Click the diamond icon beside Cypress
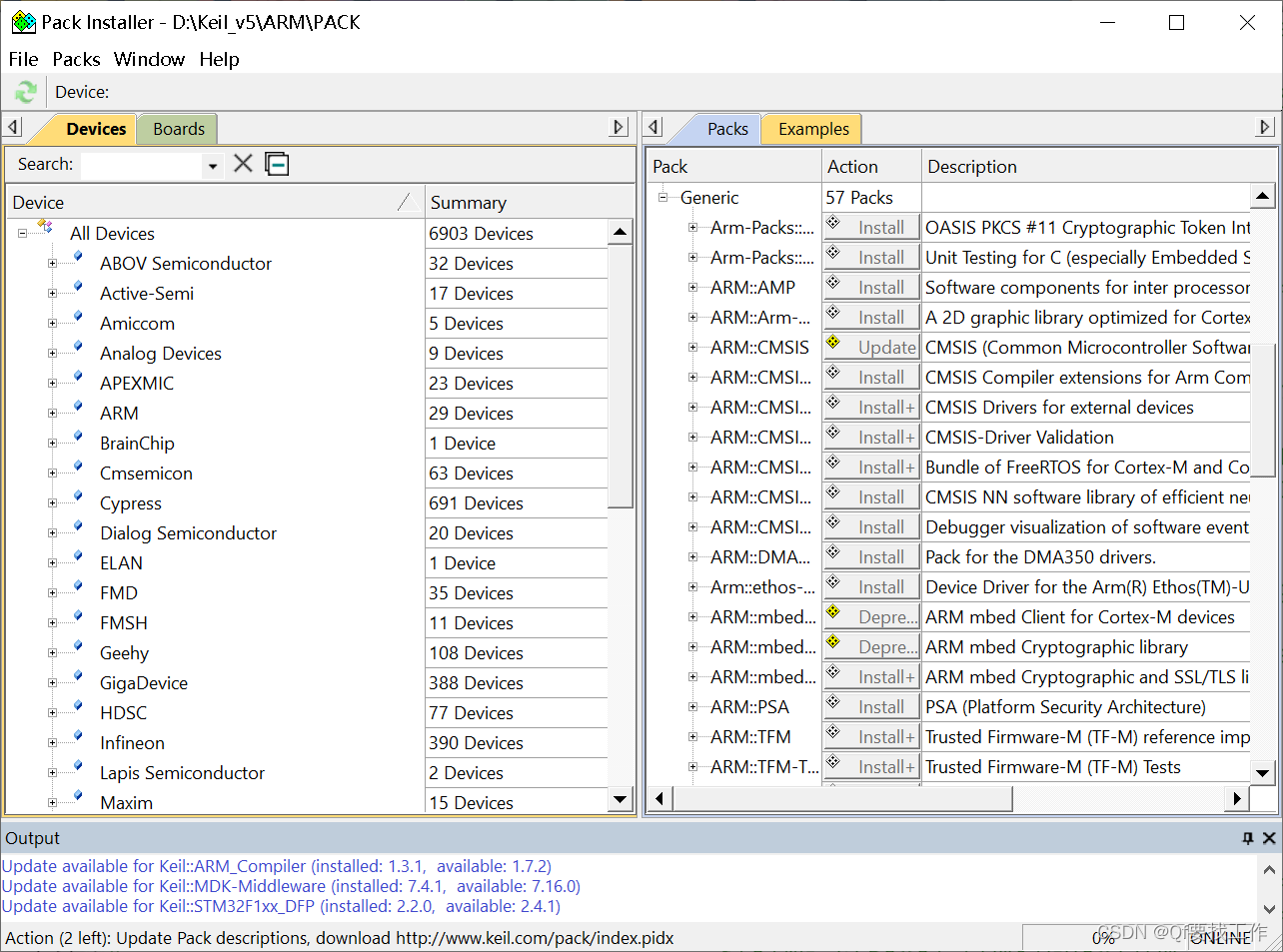 pos(78,498)
